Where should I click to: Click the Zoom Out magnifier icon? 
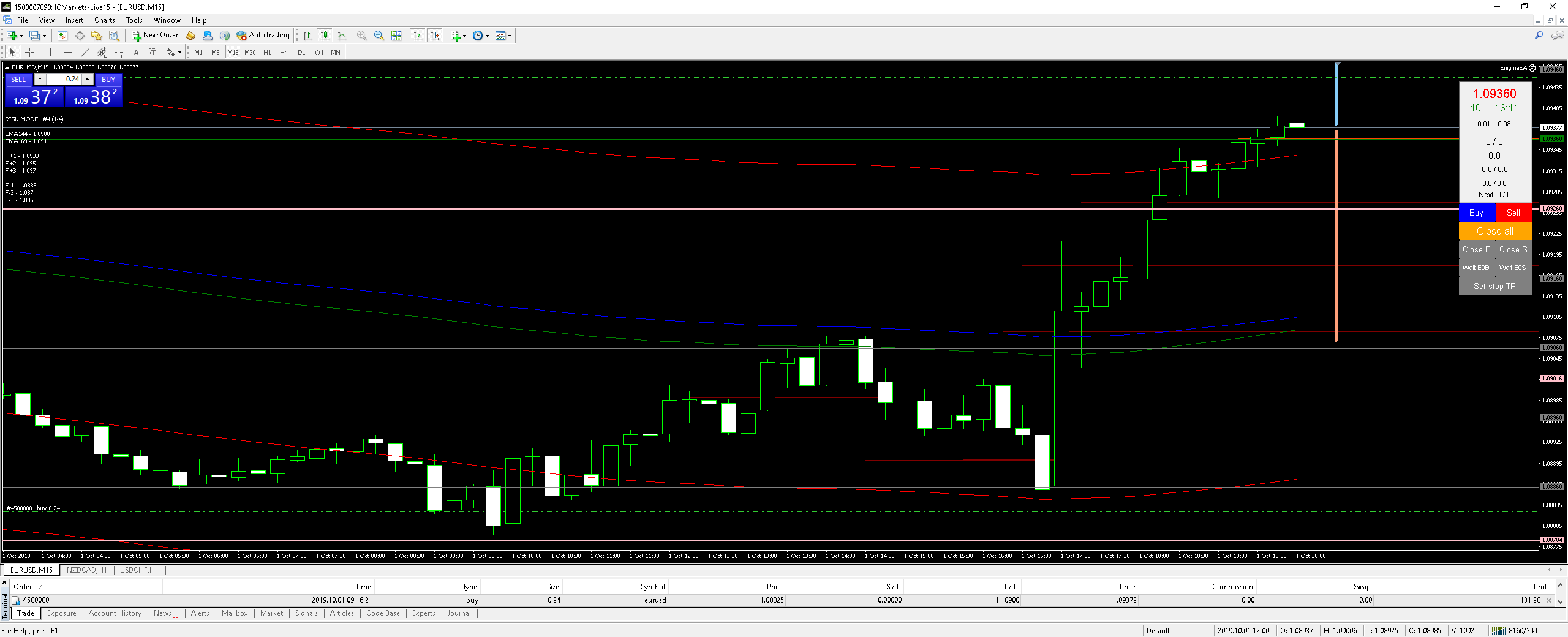[379, 36]
